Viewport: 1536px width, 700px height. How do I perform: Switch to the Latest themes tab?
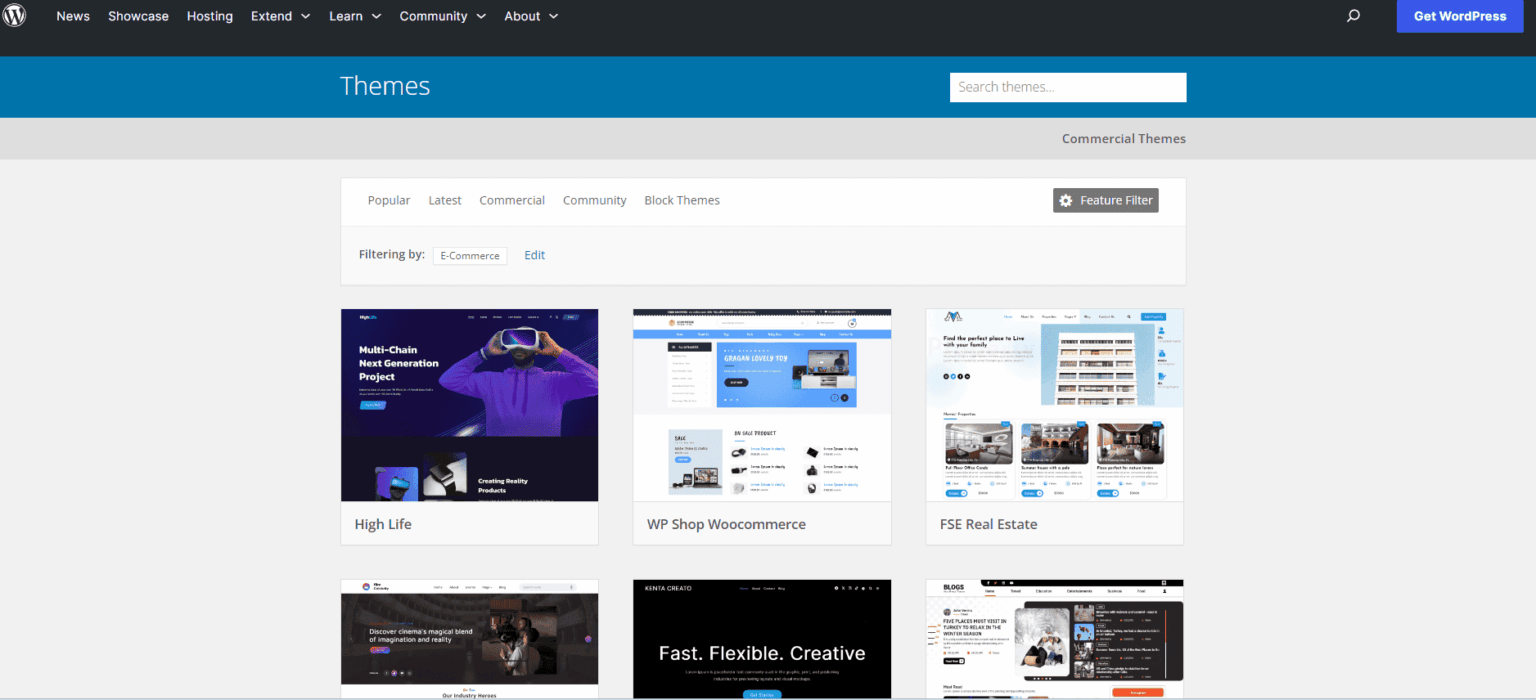point(444,200)
